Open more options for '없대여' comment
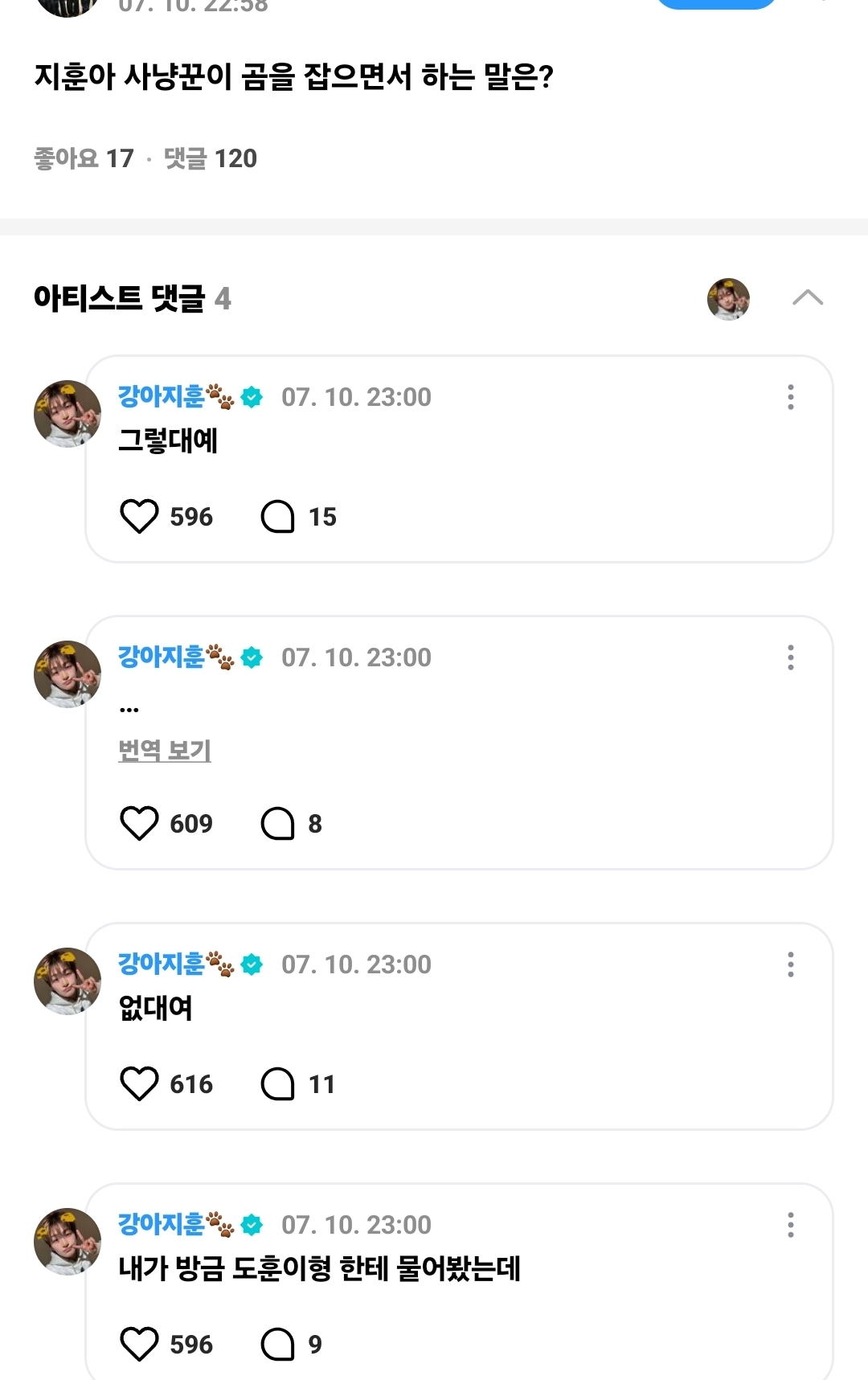This screenshot has height=1380, width=868. pos(791,964)
